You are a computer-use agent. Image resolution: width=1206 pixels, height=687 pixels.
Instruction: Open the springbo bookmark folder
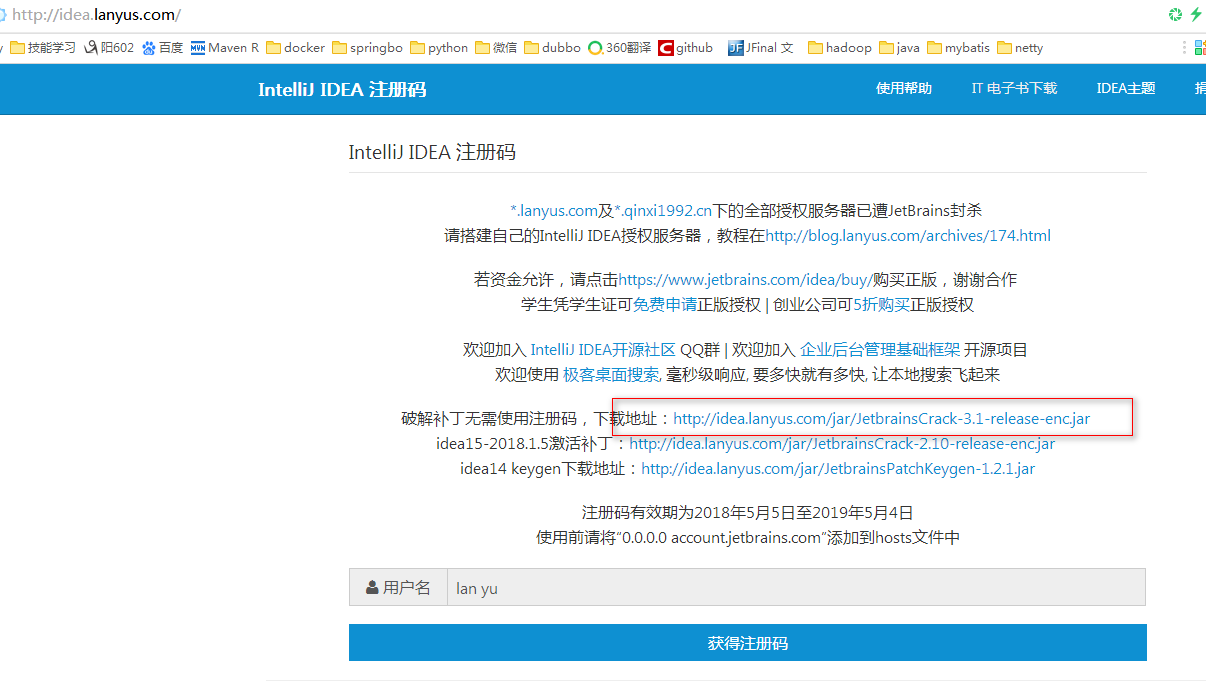[367, 47]
